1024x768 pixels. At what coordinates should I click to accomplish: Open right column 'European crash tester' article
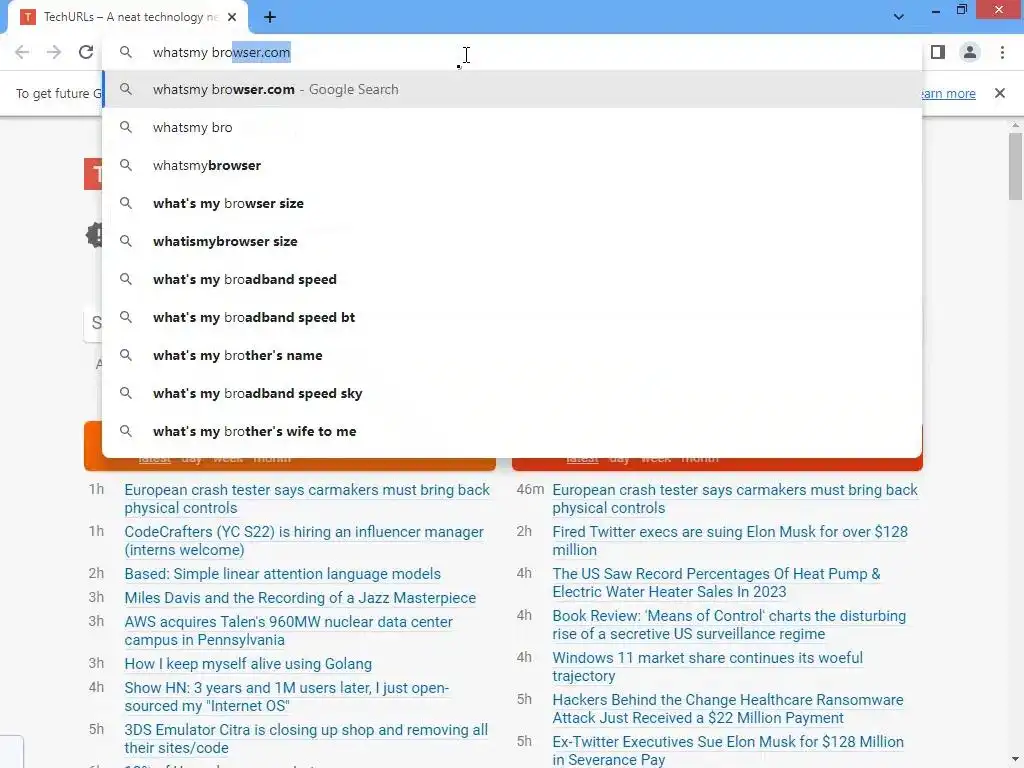pyautogui.click(x=735, y=499)
